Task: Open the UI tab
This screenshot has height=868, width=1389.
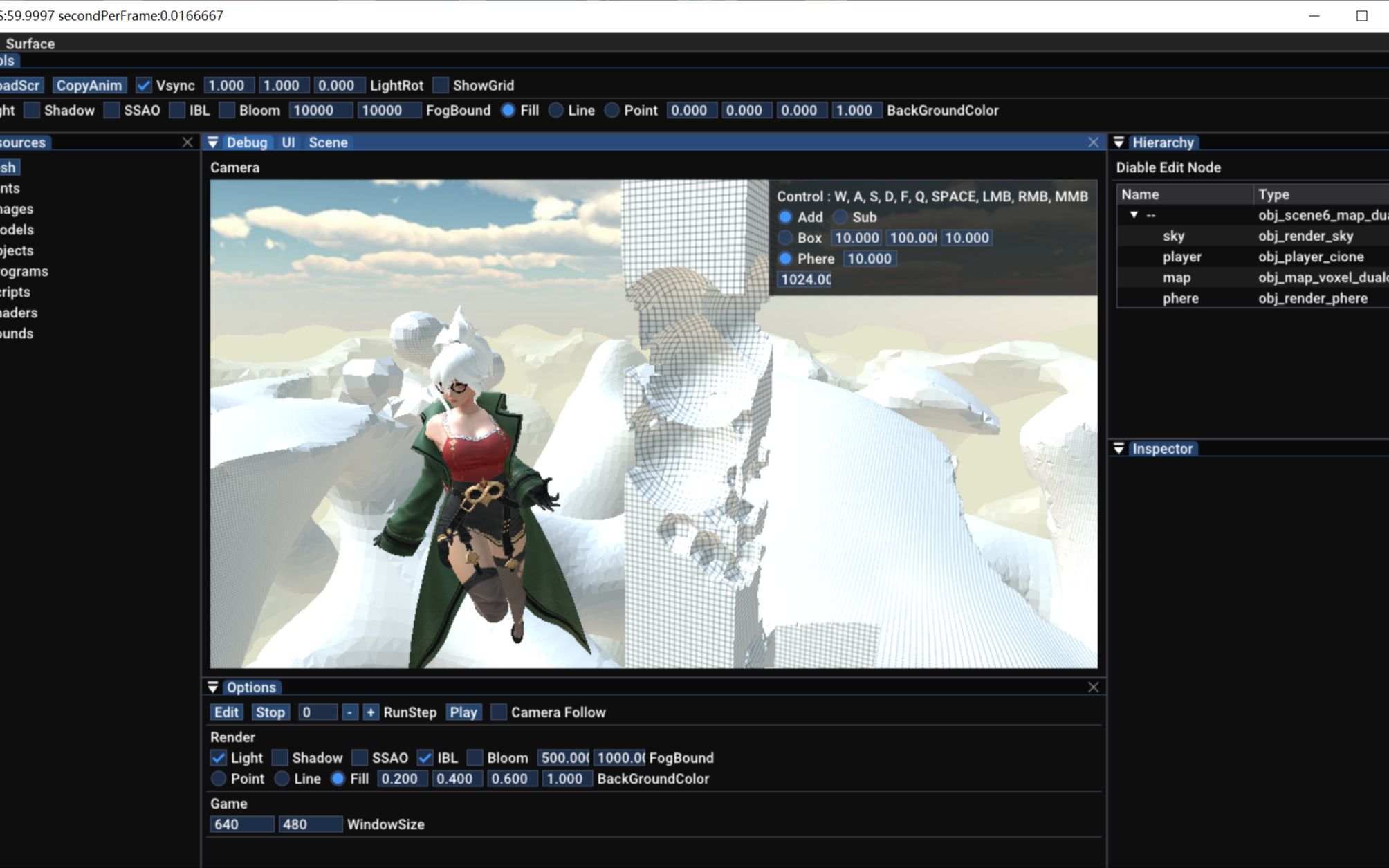Action: coord(288,142)
